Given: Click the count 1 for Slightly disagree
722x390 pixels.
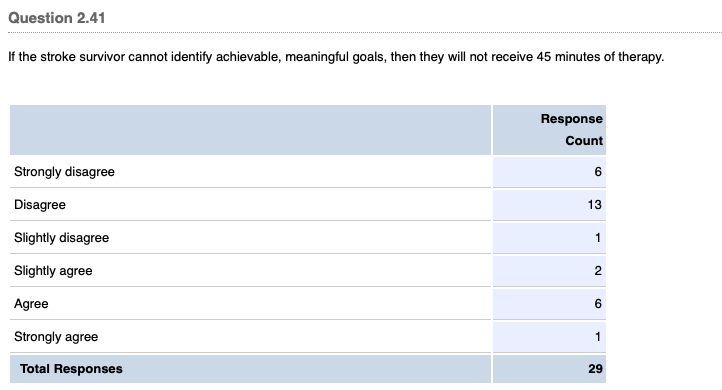Looking at the screenshot, I should pyautogui.click(x=598, y=238).
